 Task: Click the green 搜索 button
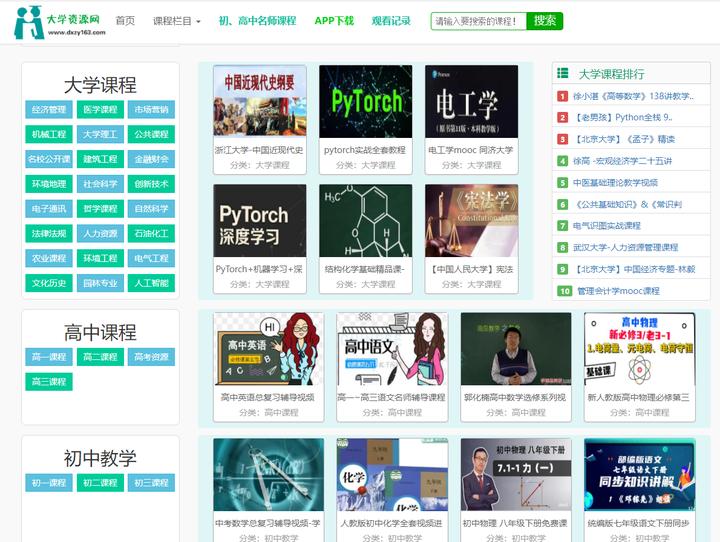(545, 21)
